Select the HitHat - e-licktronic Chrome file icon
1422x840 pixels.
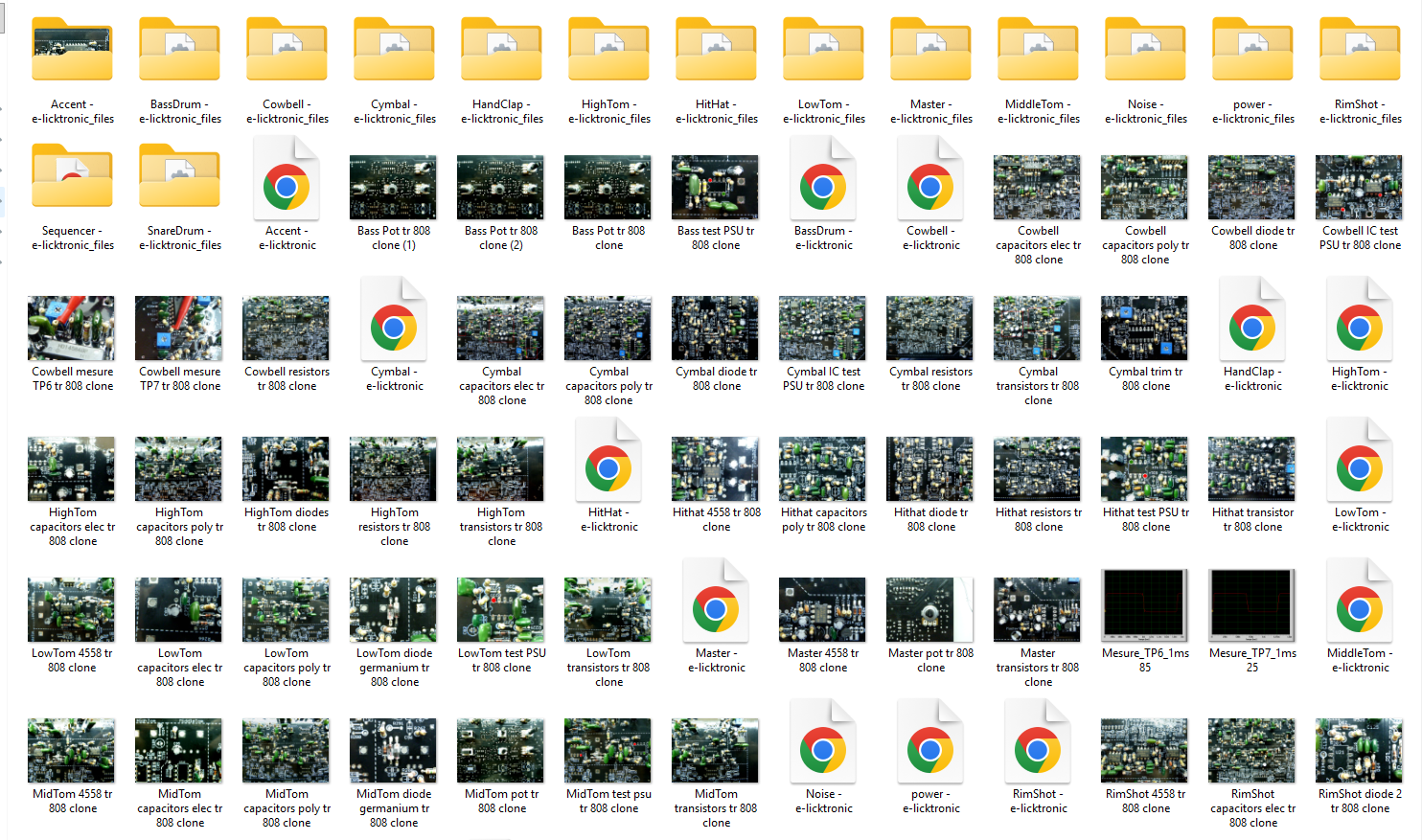[608, 460]
